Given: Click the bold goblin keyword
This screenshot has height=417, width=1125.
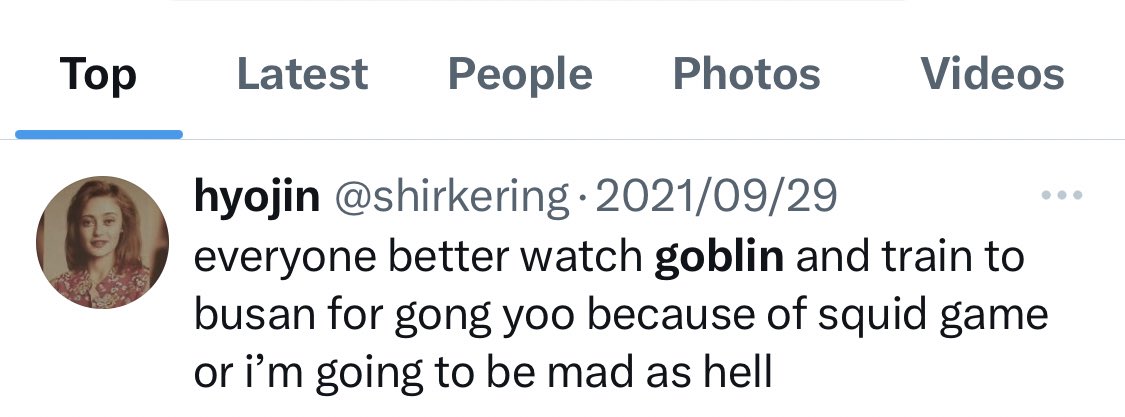Looking at the screenshot, I should click(x=719, y=256).
